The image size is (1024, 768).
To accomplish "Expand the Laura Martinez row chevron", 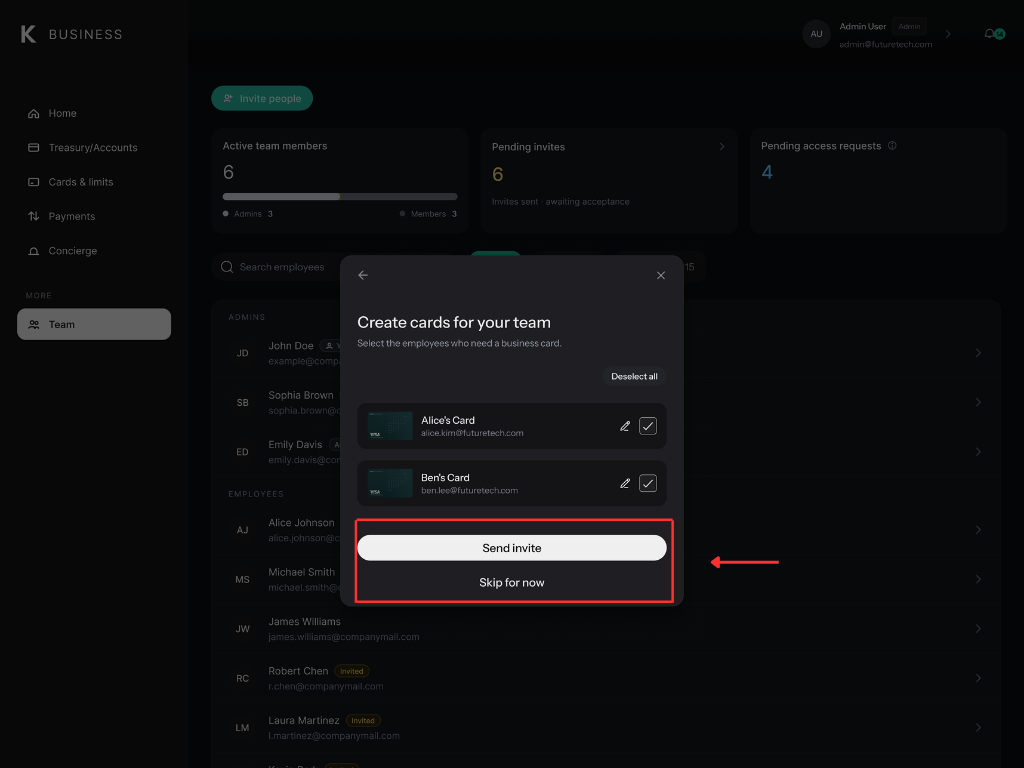I will click(x=978, y=728).
